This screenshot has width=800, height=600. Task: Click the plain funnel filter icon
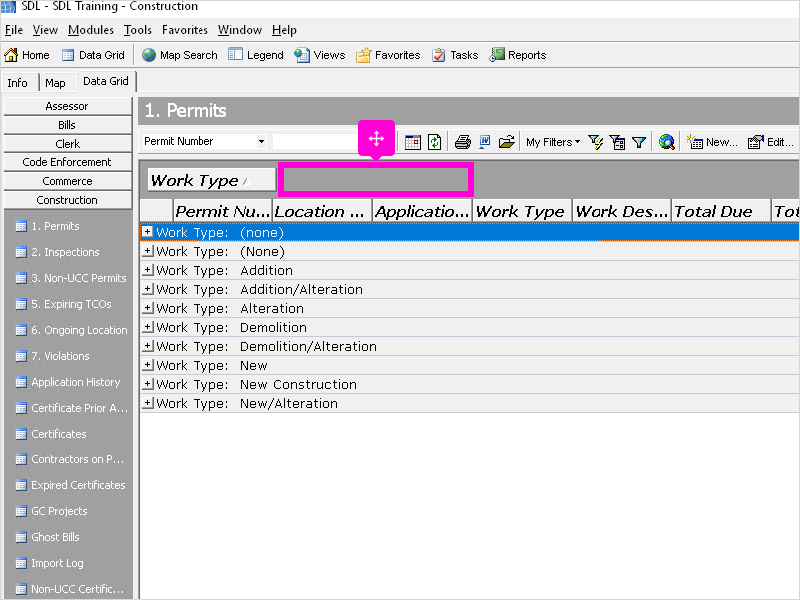tap(639, 142)
